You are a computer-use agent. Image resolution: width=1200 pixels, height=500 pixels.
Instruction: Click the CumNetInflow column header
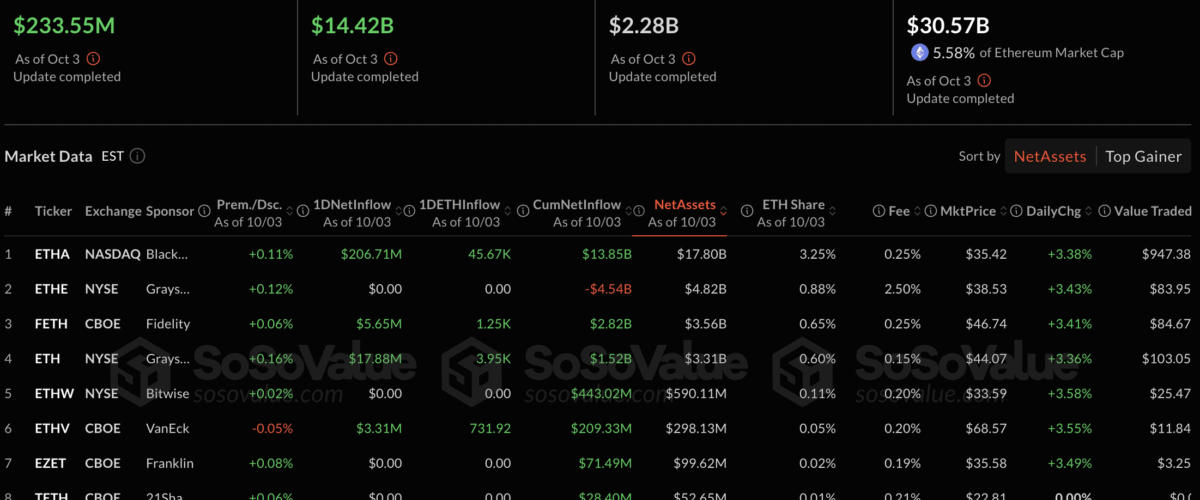coord(576,205)
